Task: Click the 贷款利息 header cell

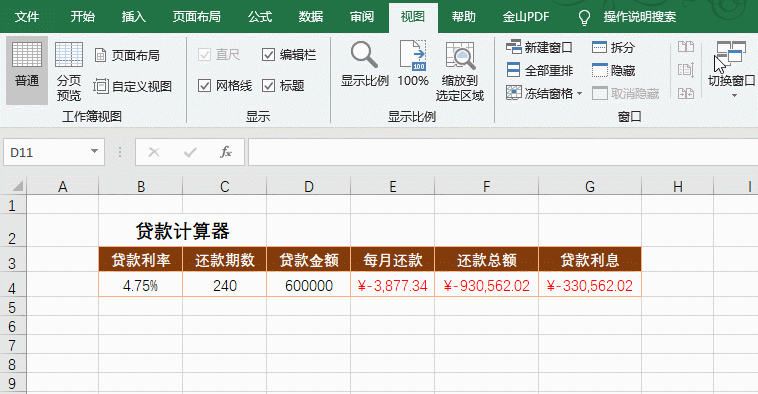Action: coord(590,260)
